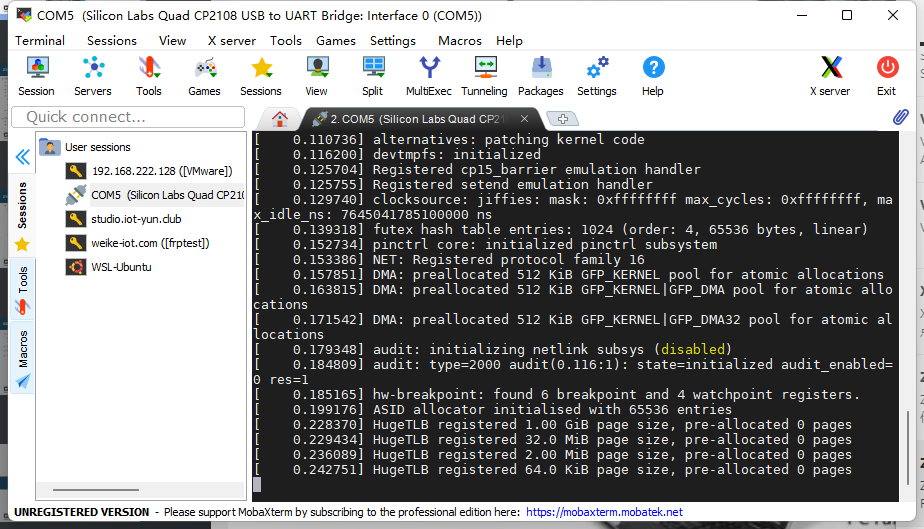Open the Settings gear toolbar icon
This screenshot has width=924, height=529.
pos(597,76)
